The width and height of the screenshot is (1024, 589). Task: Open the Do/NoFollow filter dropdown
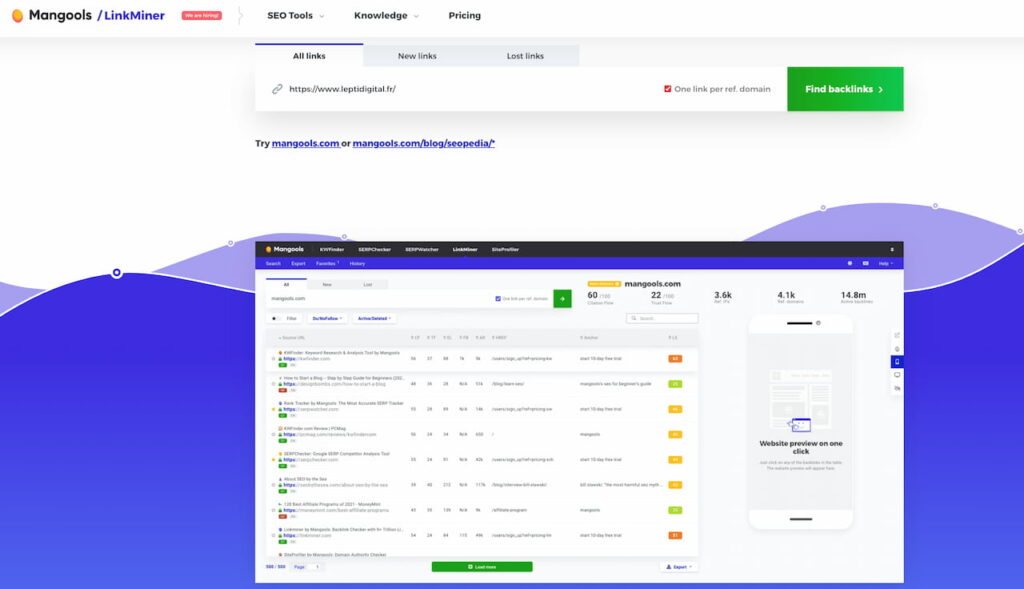point(328,319)
